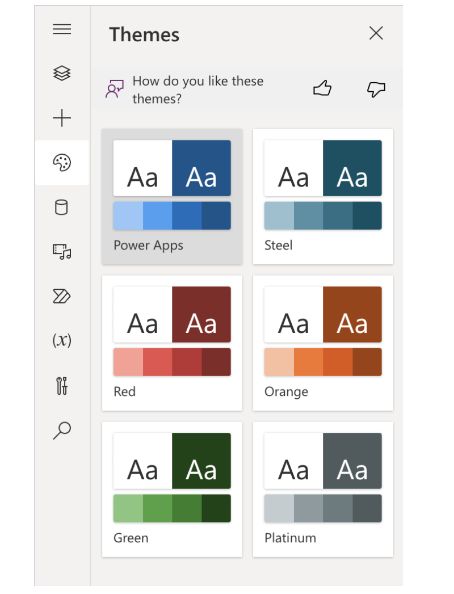Select the Themes palette icon

[x=62, y=163]
